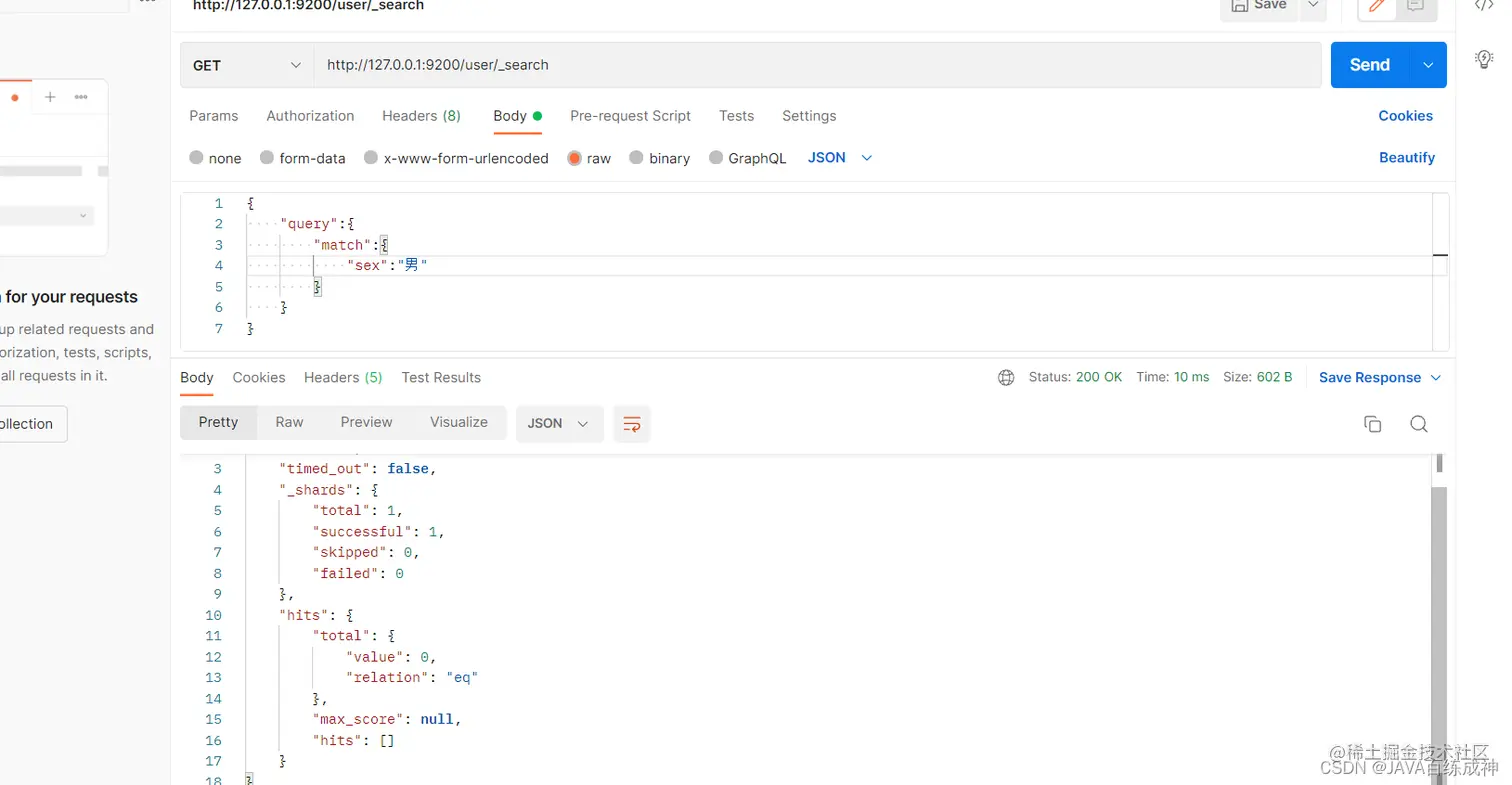Switch response view to Visualize

459,422
